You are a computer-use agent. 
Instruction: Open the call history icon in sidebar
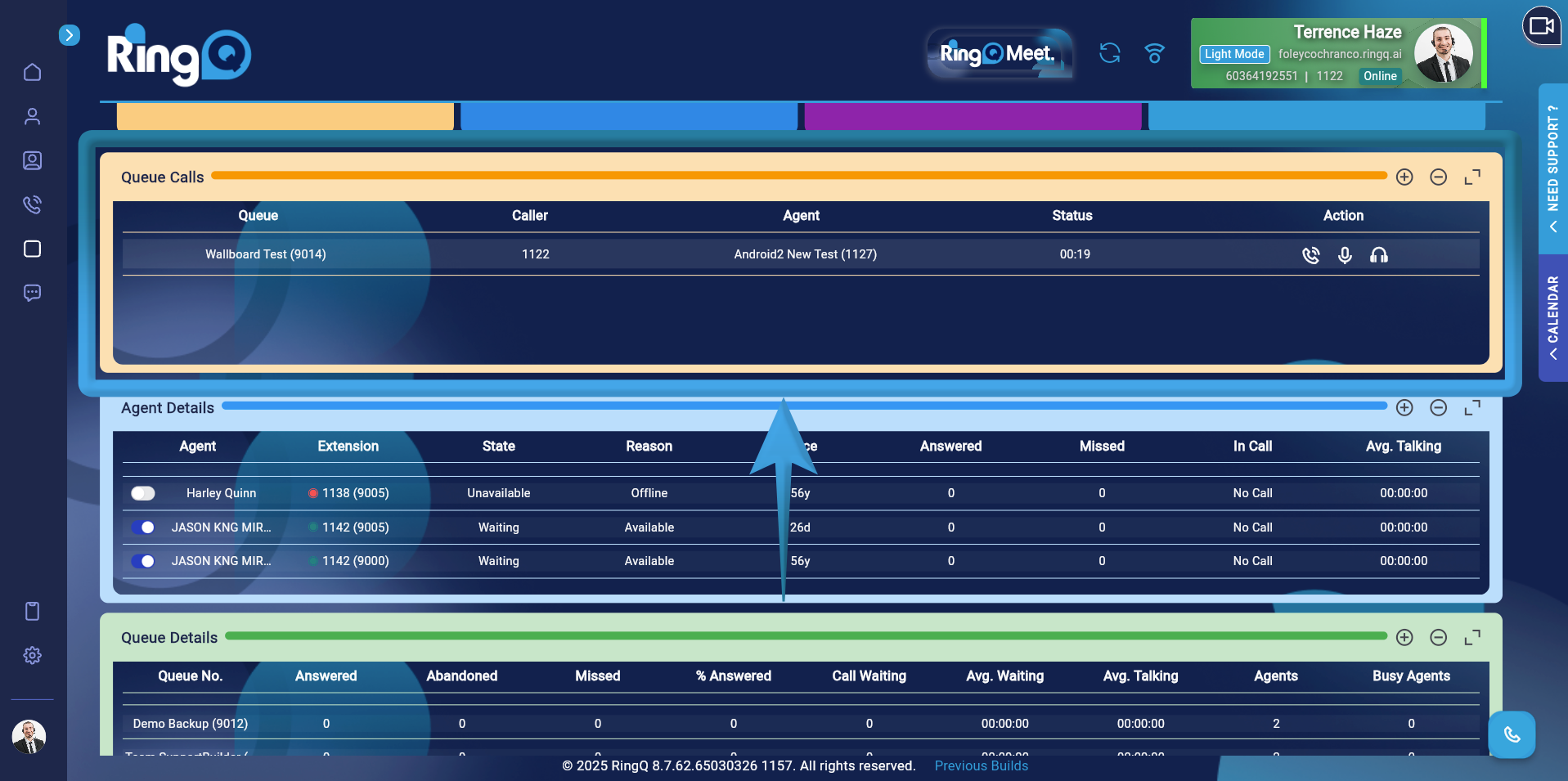coord(33,204)
